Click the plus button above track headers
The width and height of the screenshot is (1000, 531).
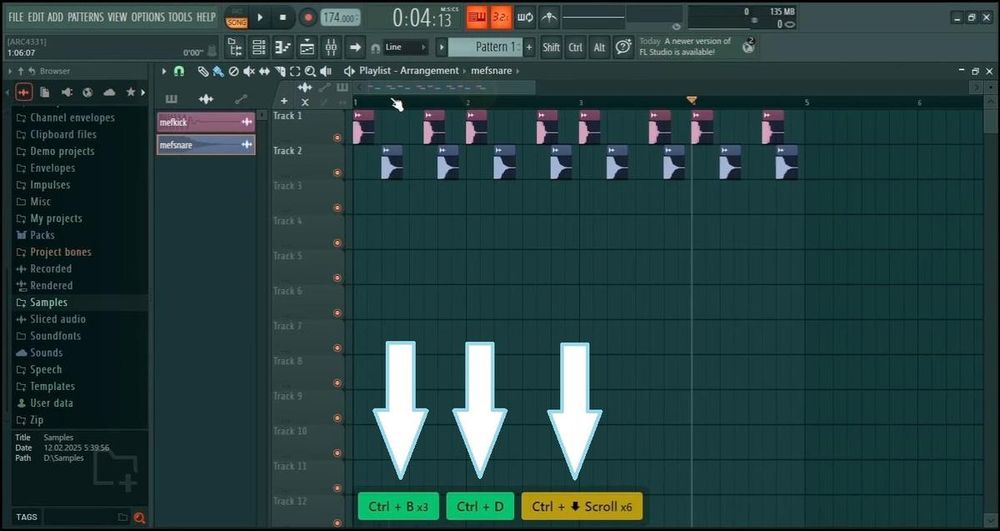[x=284, y=101]
